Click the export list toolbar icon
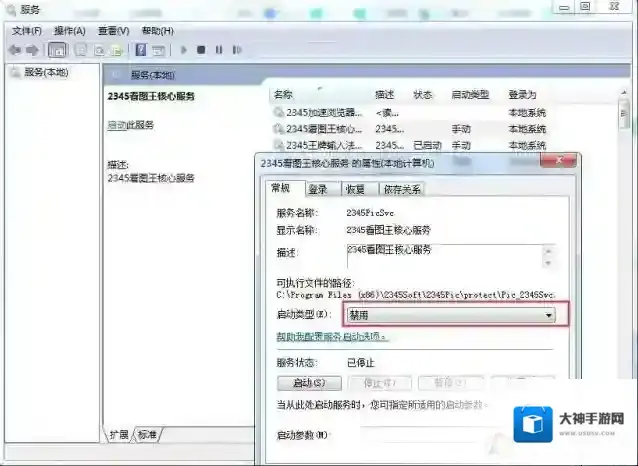This screenshot has width=638, height=466. [x=117, y=50]
